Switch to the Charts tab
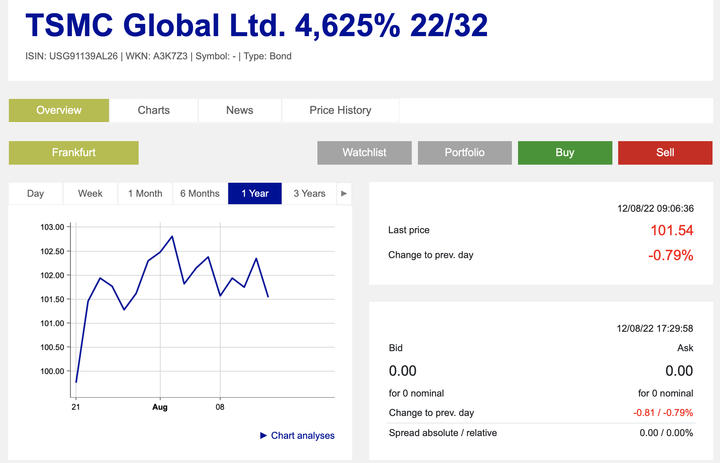Screen dimensions: 720x463 154,110
